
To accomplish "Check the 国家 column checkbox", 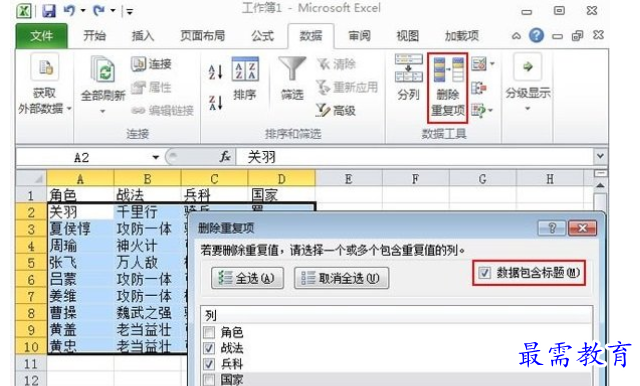I will 209,379.
